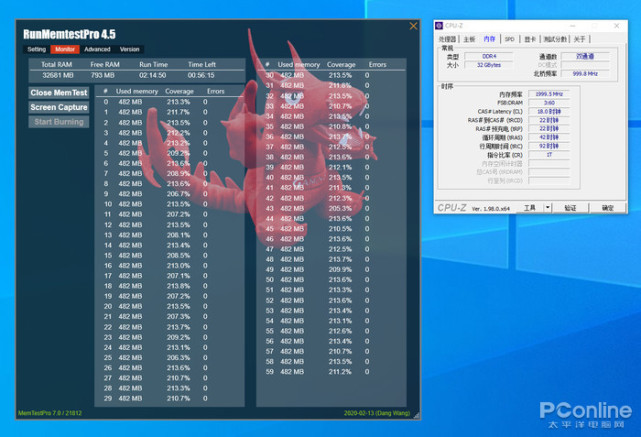Open the 关于 tab in CPU-Z
This screenshot has width=641, height=437.
[x=579, y=39]
